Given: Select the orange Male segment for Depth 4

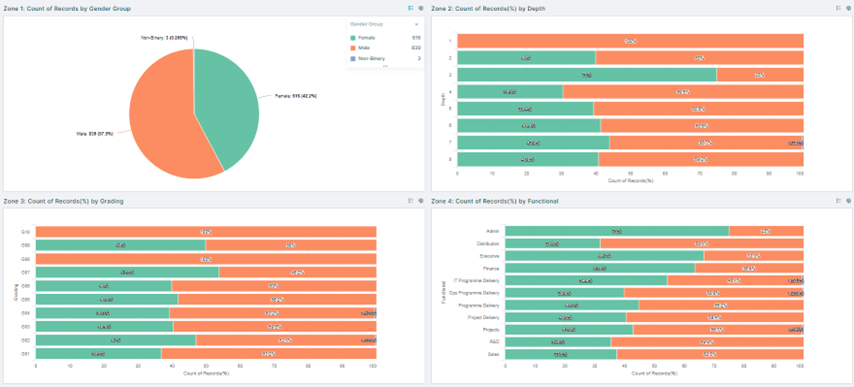Looking at the screenshot, I should (x=684, y=92).
